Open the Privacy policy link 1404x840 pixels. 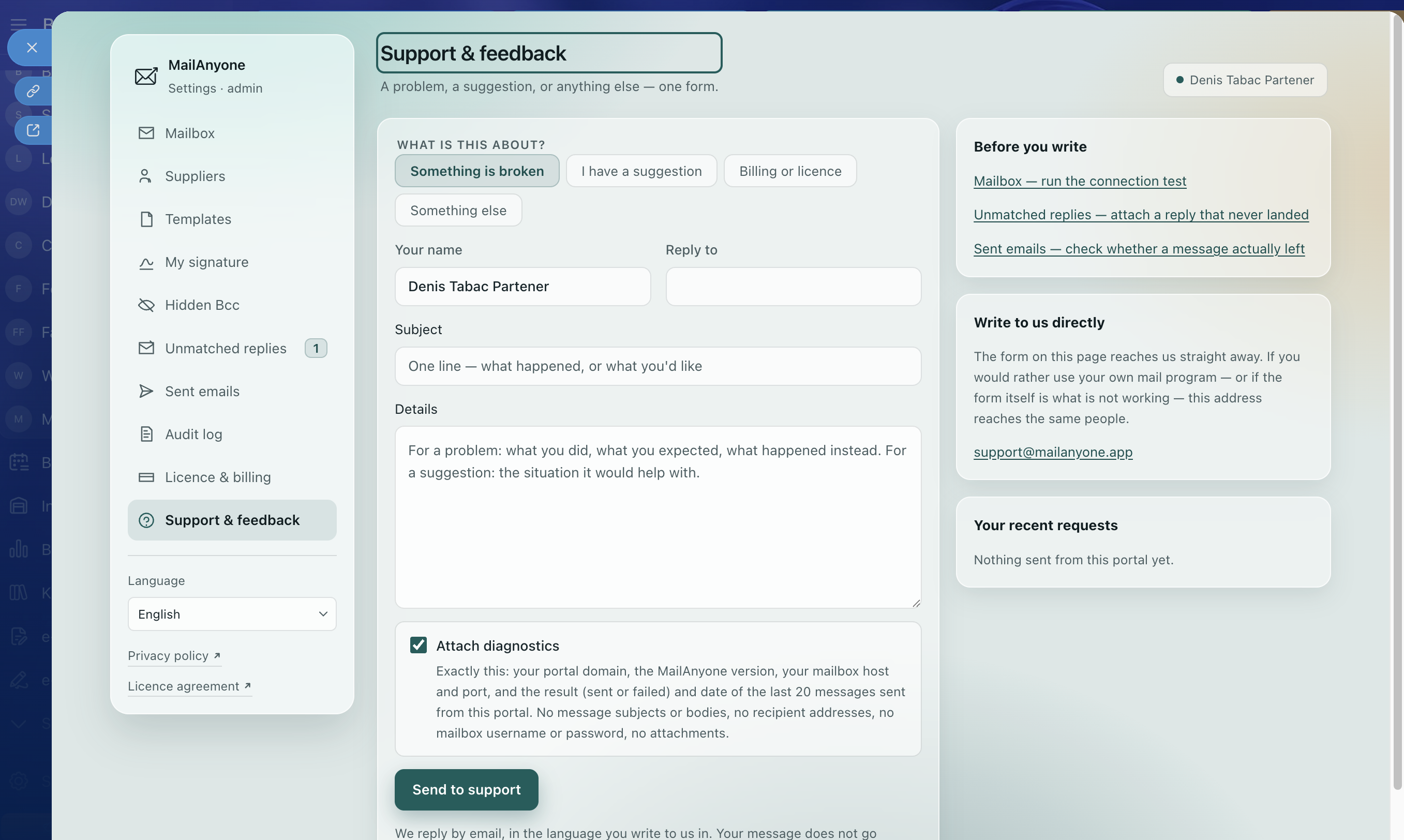[174, 655]
